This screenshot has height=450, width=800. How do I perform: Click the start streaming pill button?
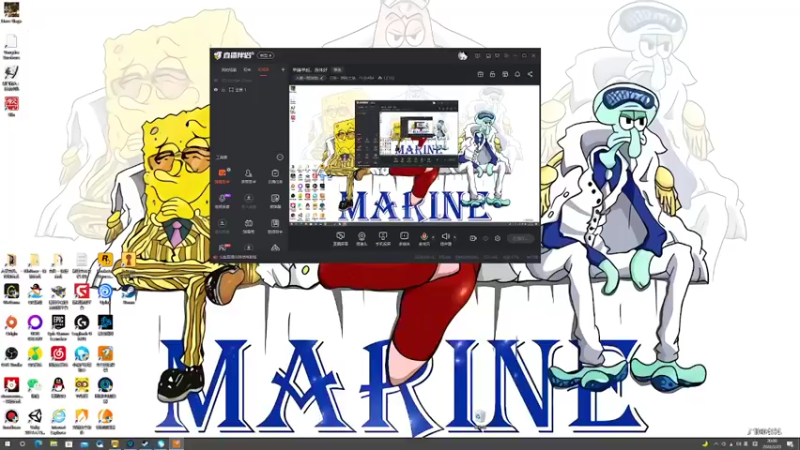[520, 238]
